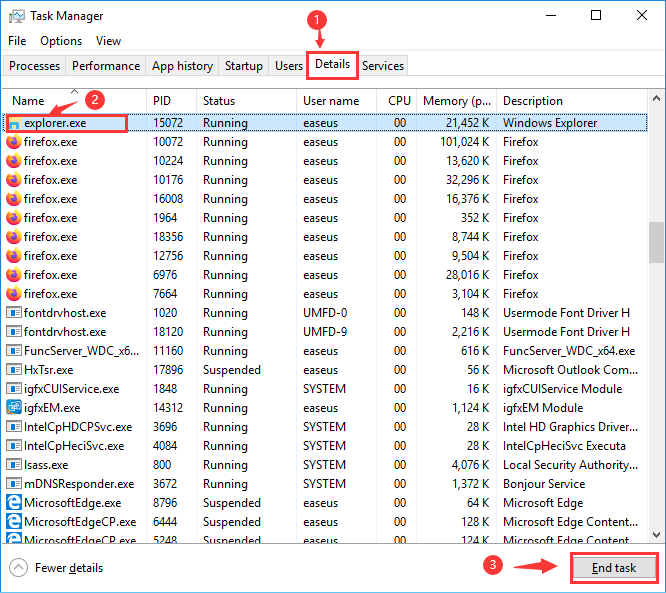Screen dimensions: 666x593
Task: Open the File menu
Action: (x=17, y=41)
